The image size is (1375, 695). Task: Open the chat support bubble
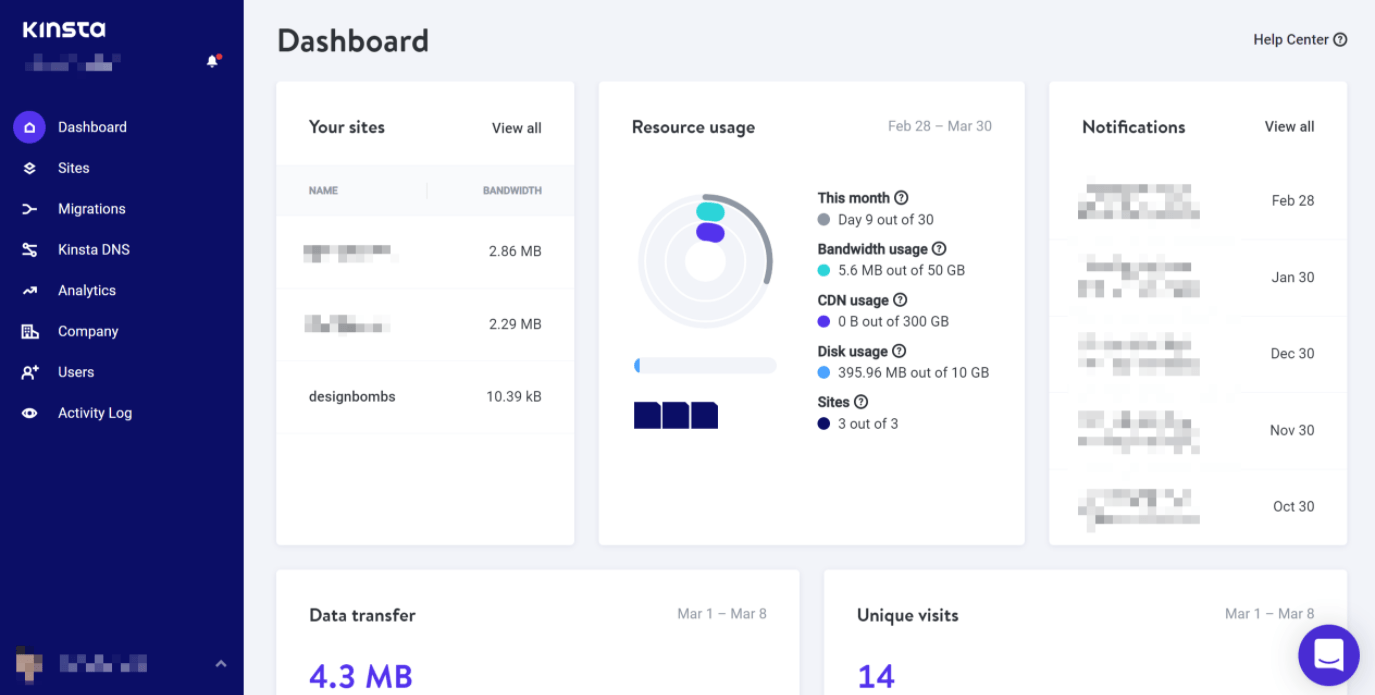pos(1328,655)
